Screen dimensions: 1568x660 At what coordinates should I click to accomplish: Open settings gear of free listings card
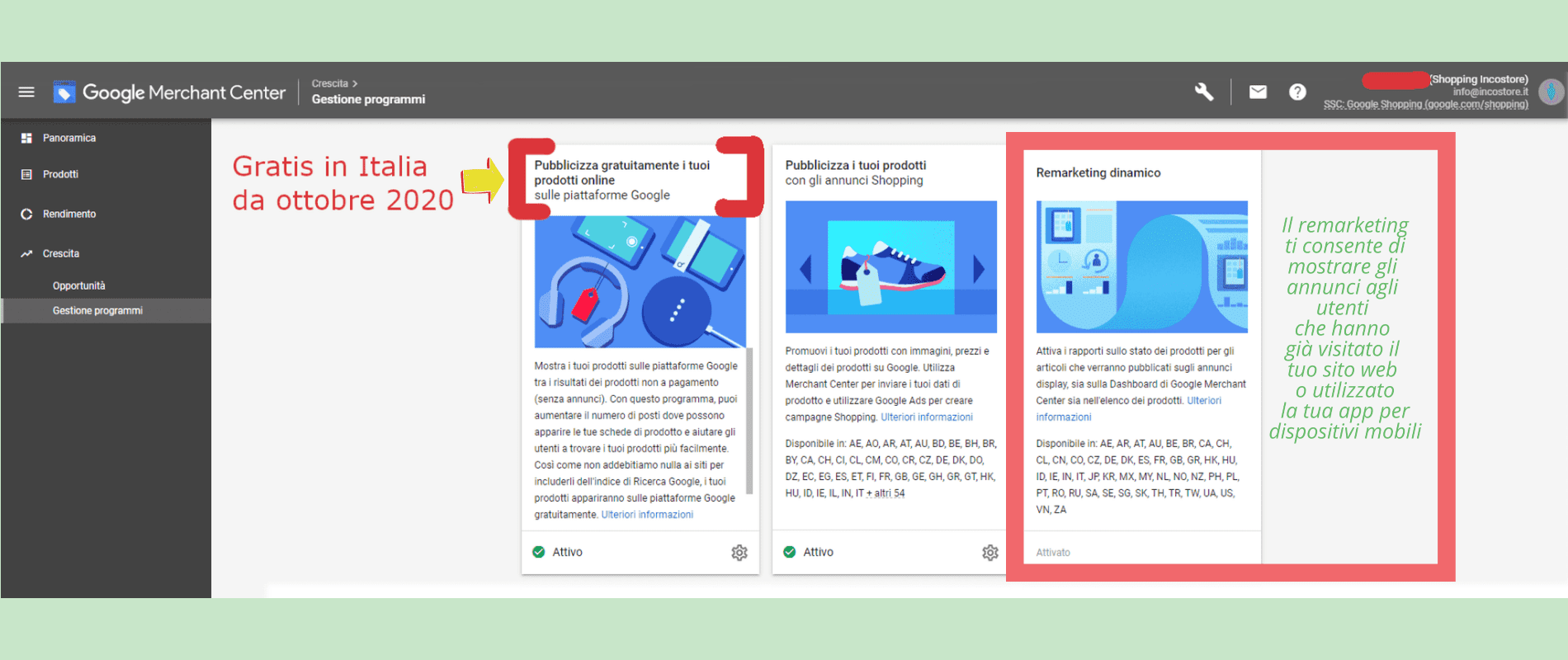tap(739, 552)
